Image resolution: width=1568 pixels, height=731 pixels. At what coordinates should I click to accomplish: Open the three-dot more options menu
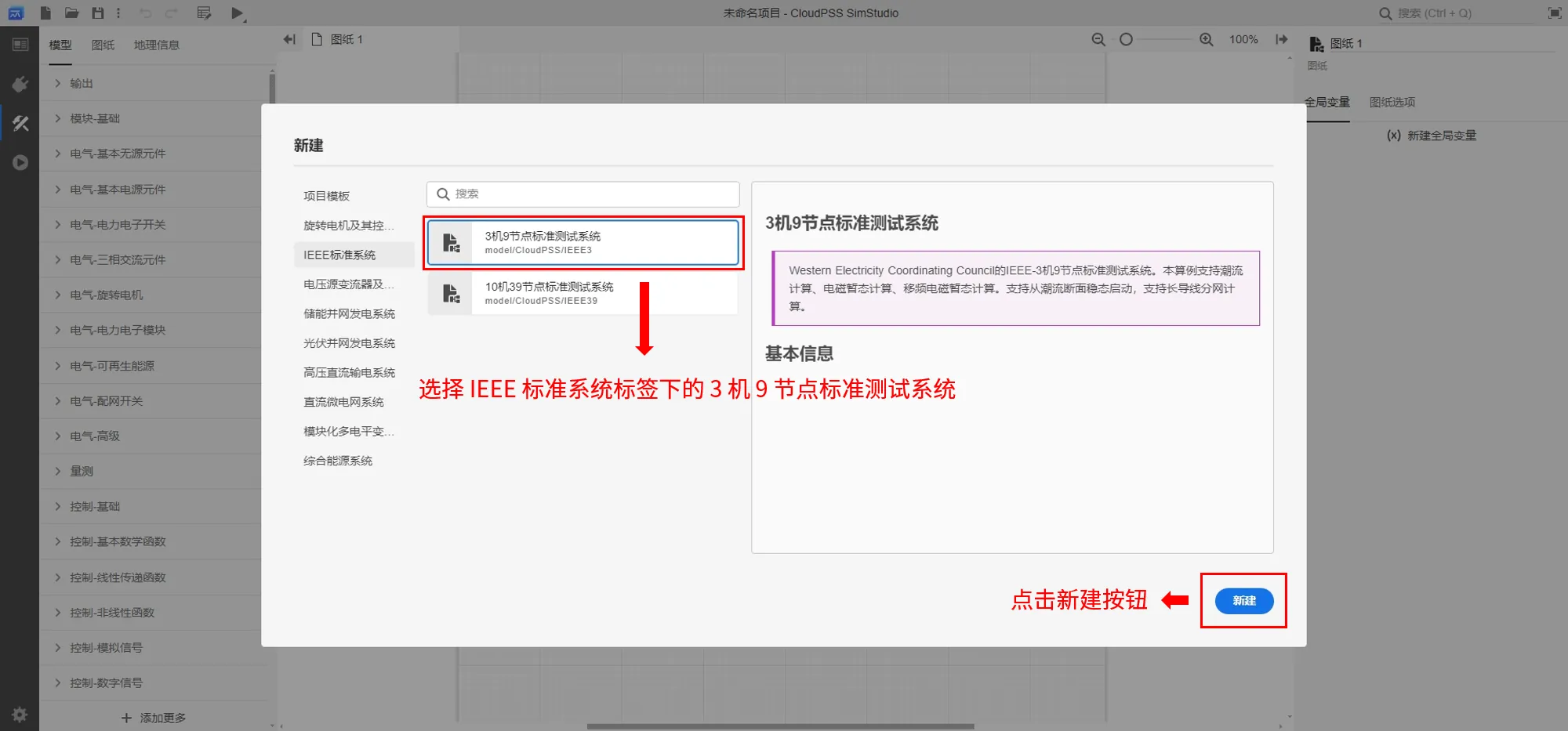coord(118,13)
